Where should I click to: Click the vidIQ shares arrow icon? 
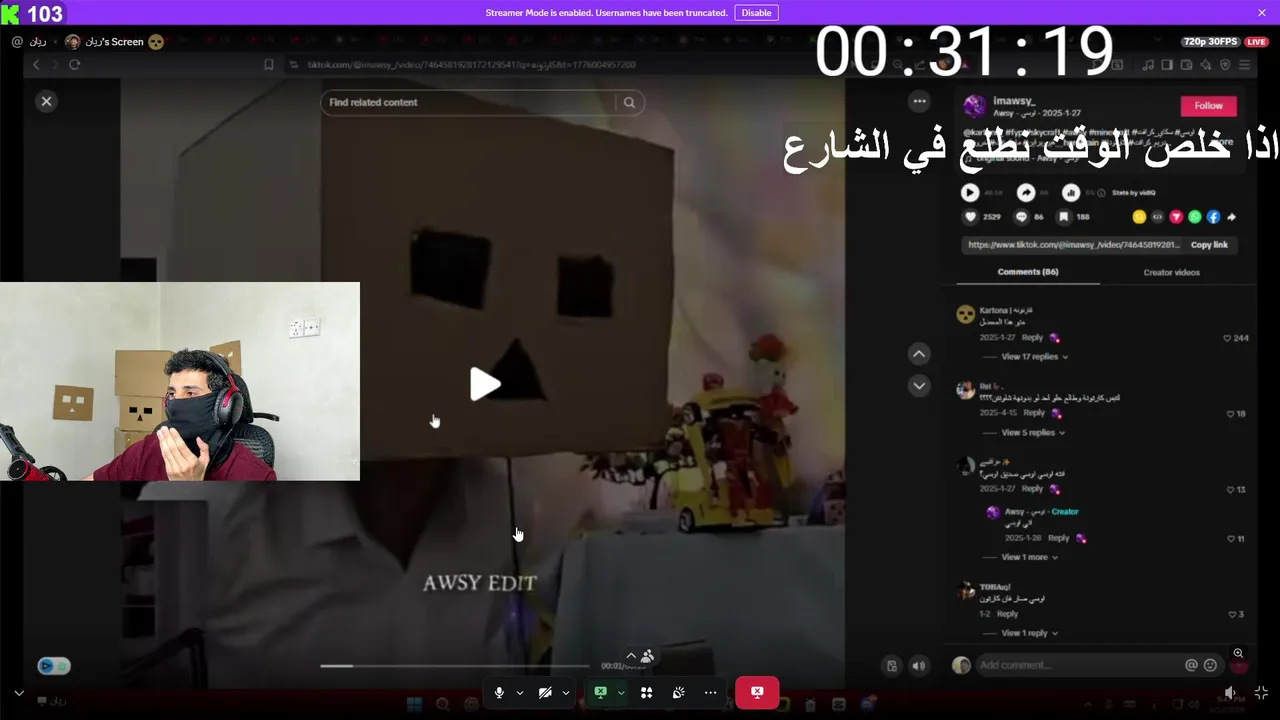click(1026, 193)
